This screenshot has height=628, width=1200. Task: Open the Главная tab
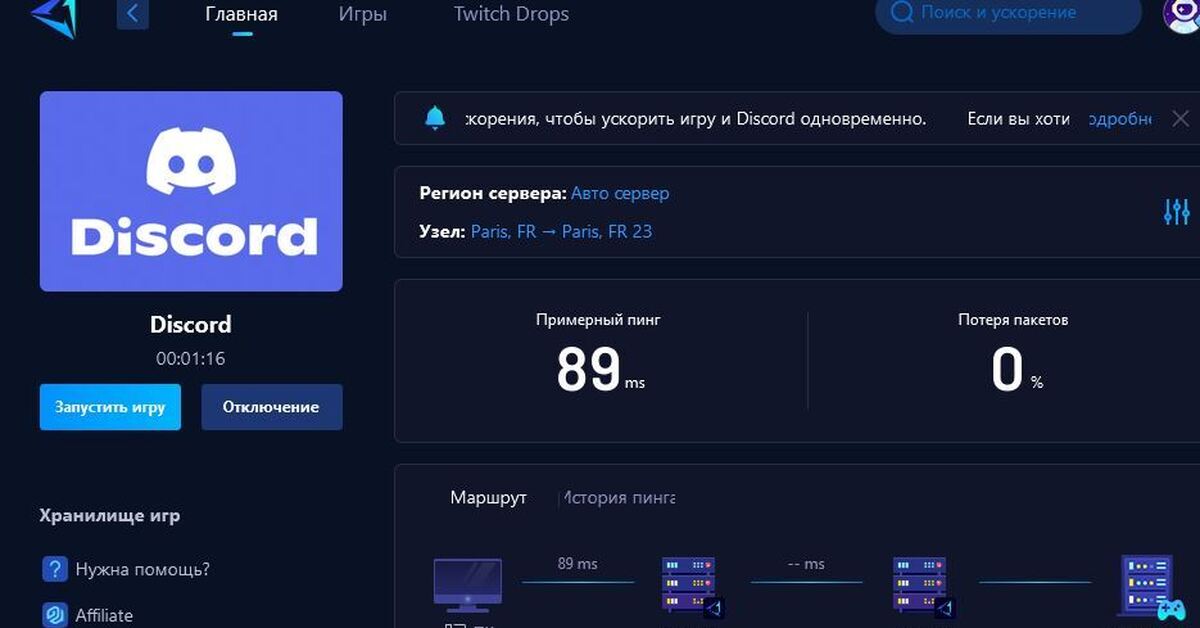241,14
